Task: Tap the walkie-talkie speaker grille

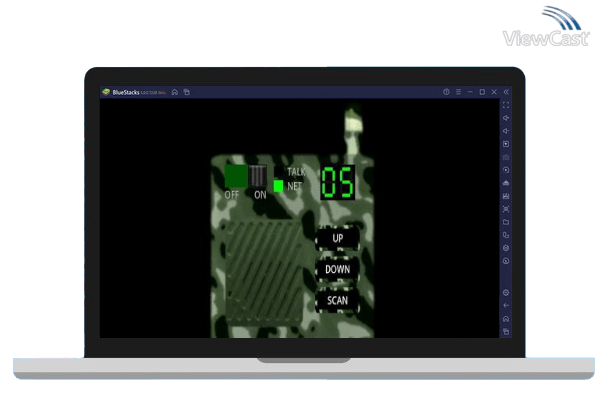Action: coord(264,271)
